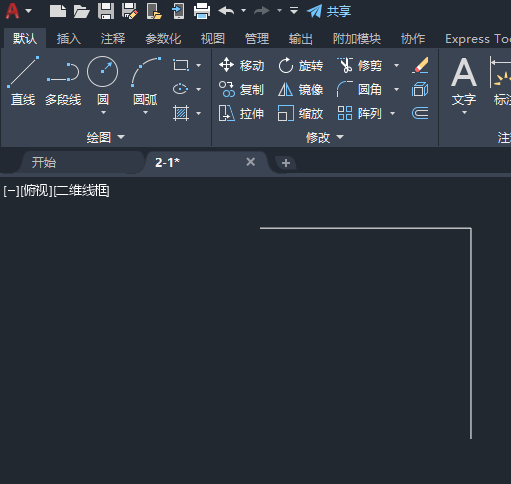Select the 复制 copy command
This screenshot has height=484, width=511.
[241, 89]
